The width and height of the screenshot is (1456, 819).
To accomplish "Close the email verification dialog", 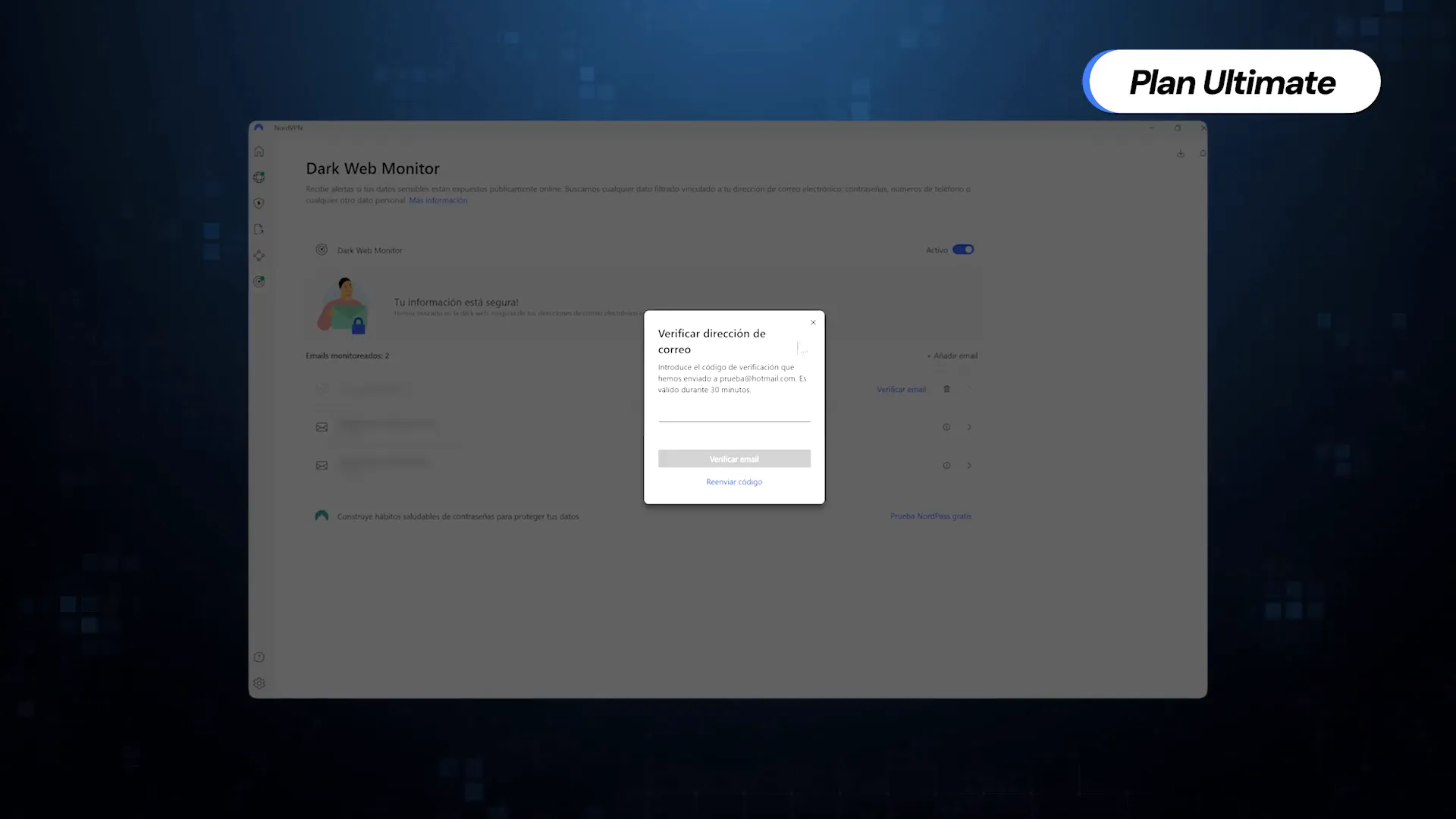I will 813,322.
